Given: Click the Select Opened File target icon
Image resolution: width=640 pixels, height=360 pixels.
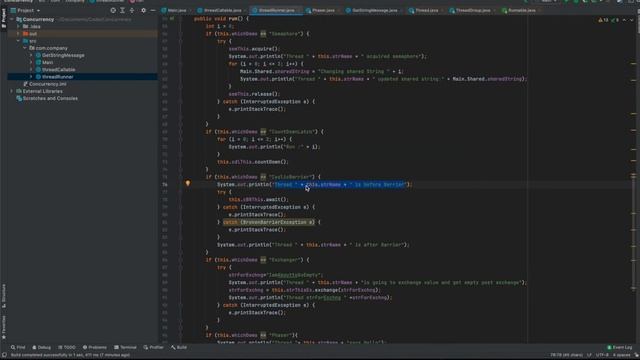Looking at the screenshot, I should 113,10.
